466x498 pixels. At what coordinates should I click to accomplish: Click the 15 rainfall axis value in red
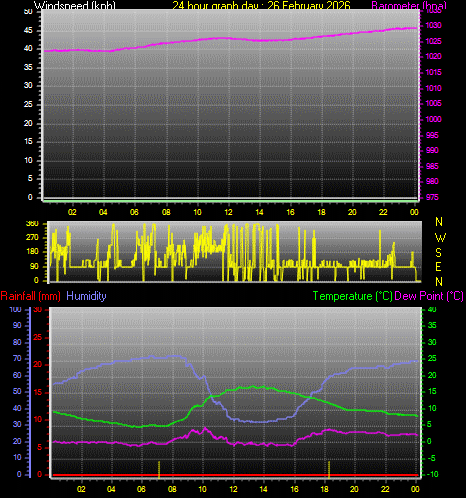pos(38,392)
